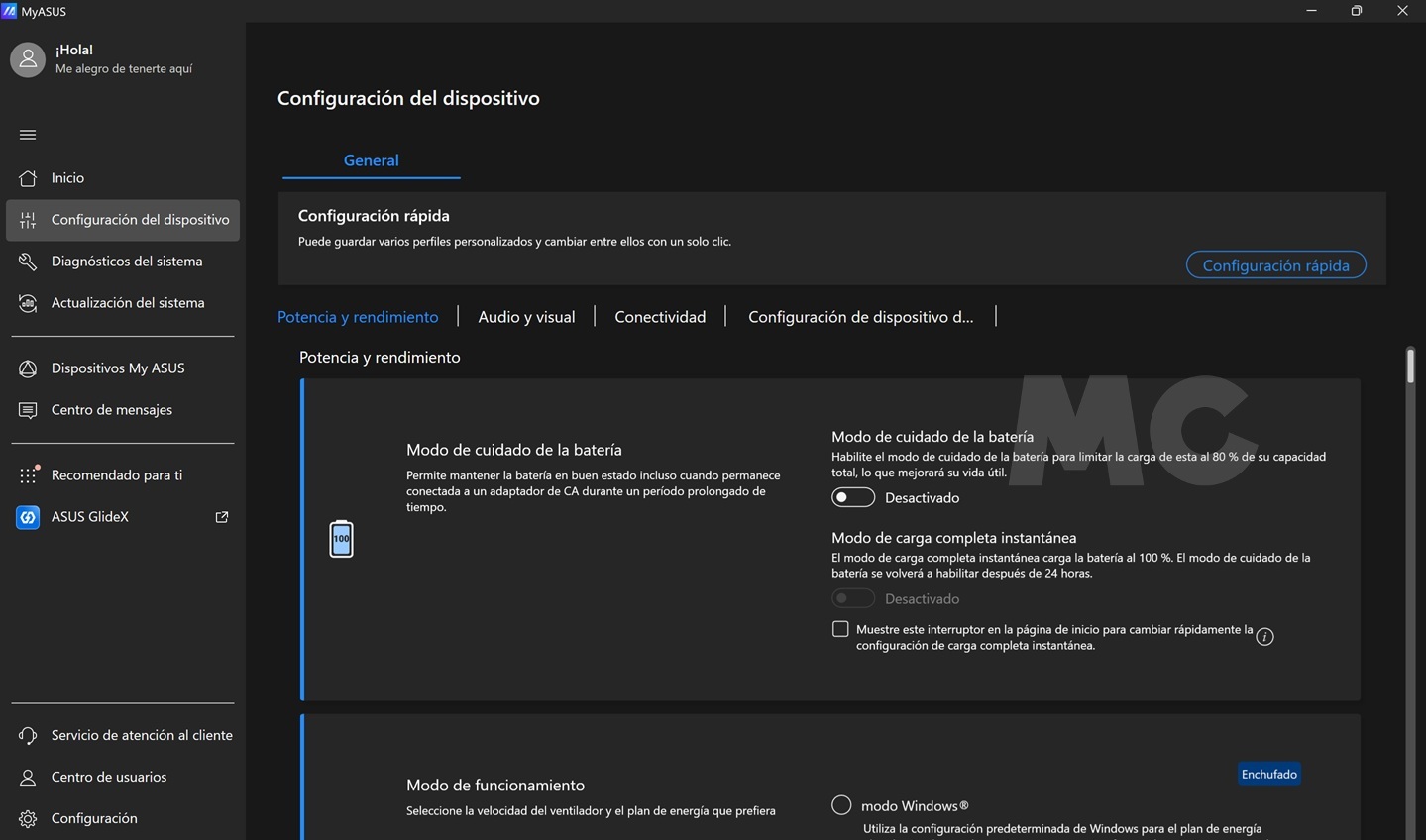
Task: Toggle Modo de cuidado de la batería switch
Action: [x=853, y=497]
